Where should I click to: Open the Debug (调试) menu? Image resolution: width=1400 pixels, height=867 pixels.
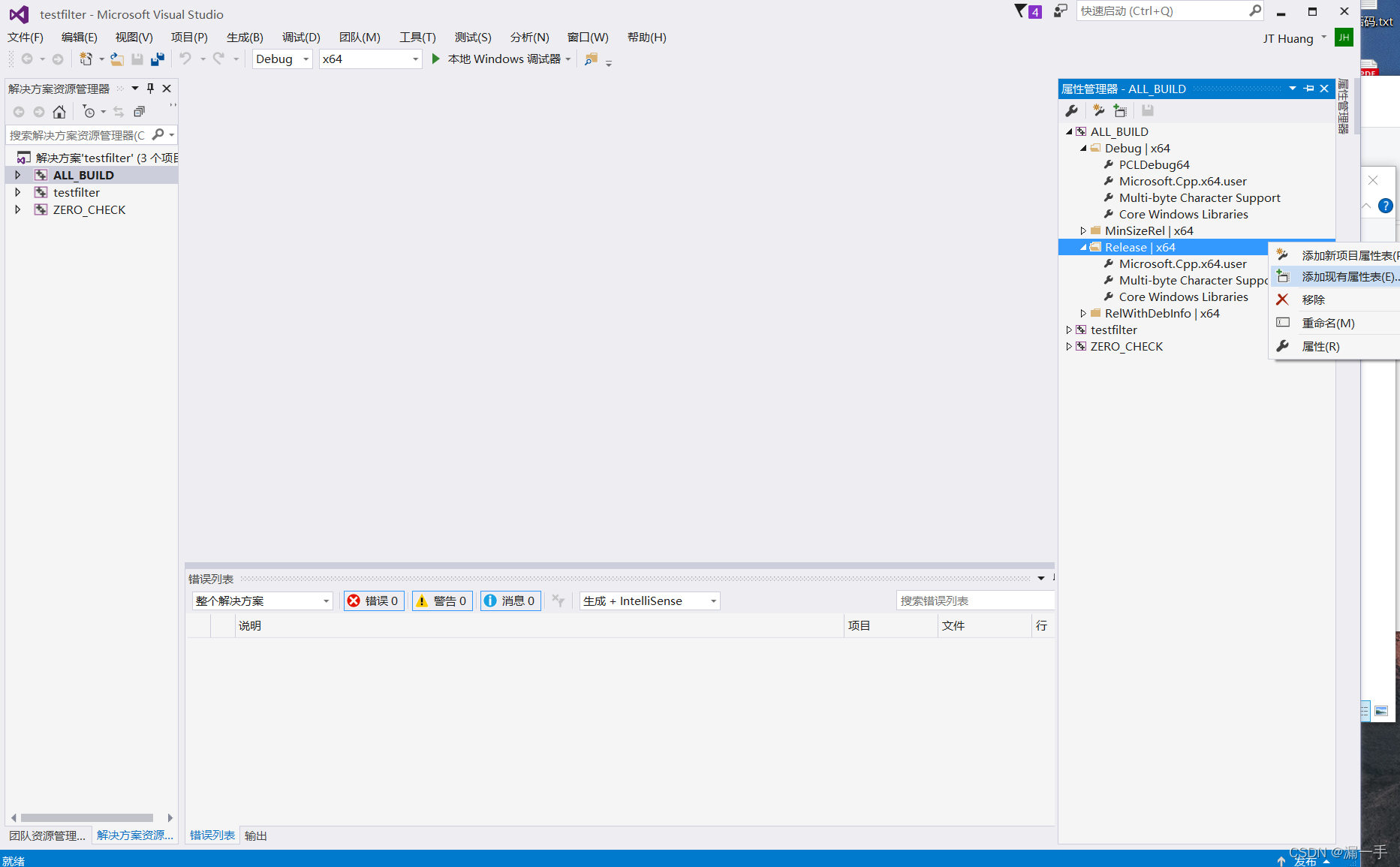coord(301,37)
